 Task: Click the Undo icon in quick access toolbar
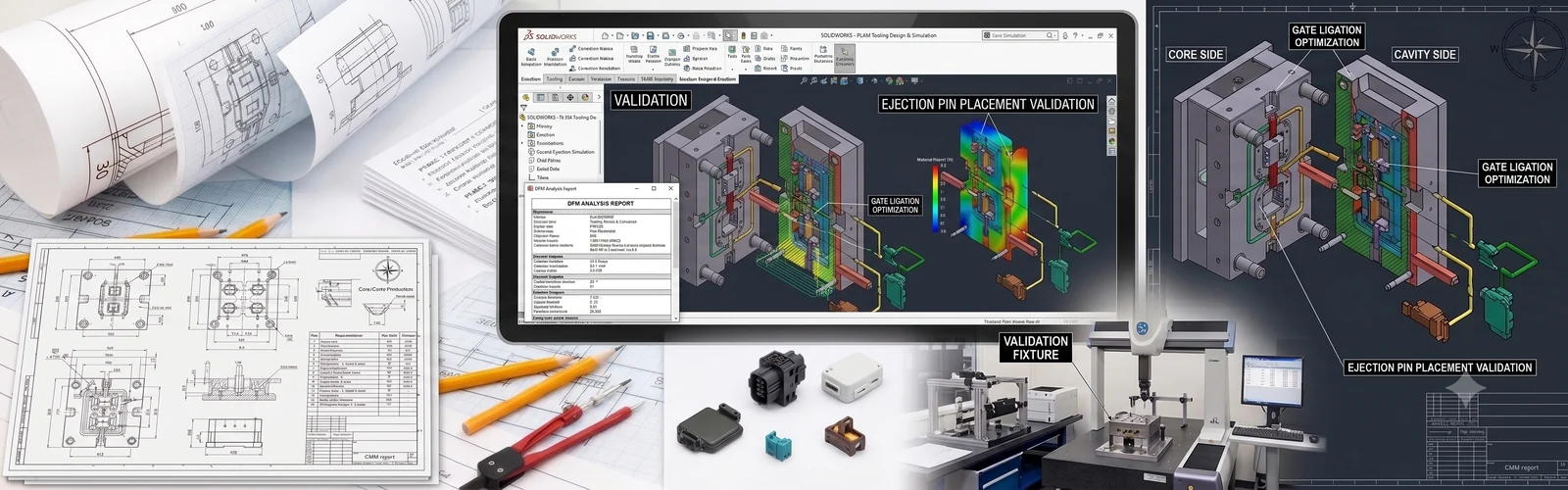pos(681,35)
